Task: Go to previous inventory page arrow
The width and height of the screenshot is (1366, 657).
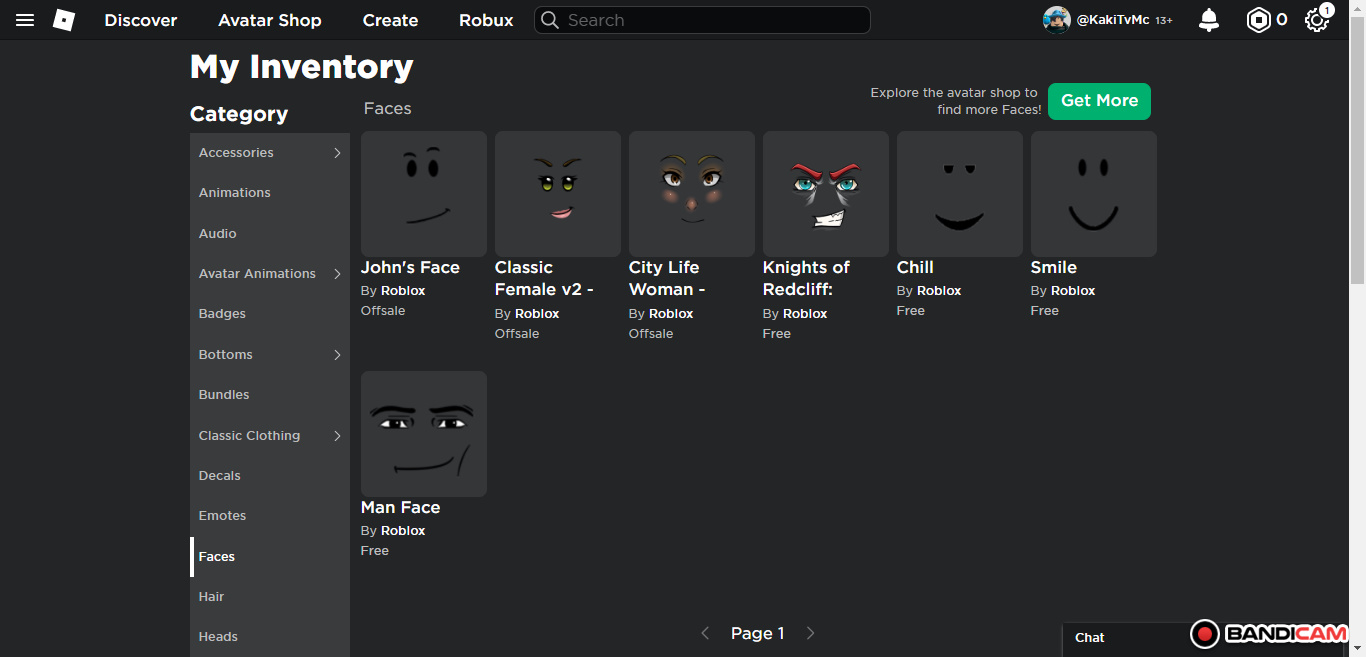Action: point(705,633)
